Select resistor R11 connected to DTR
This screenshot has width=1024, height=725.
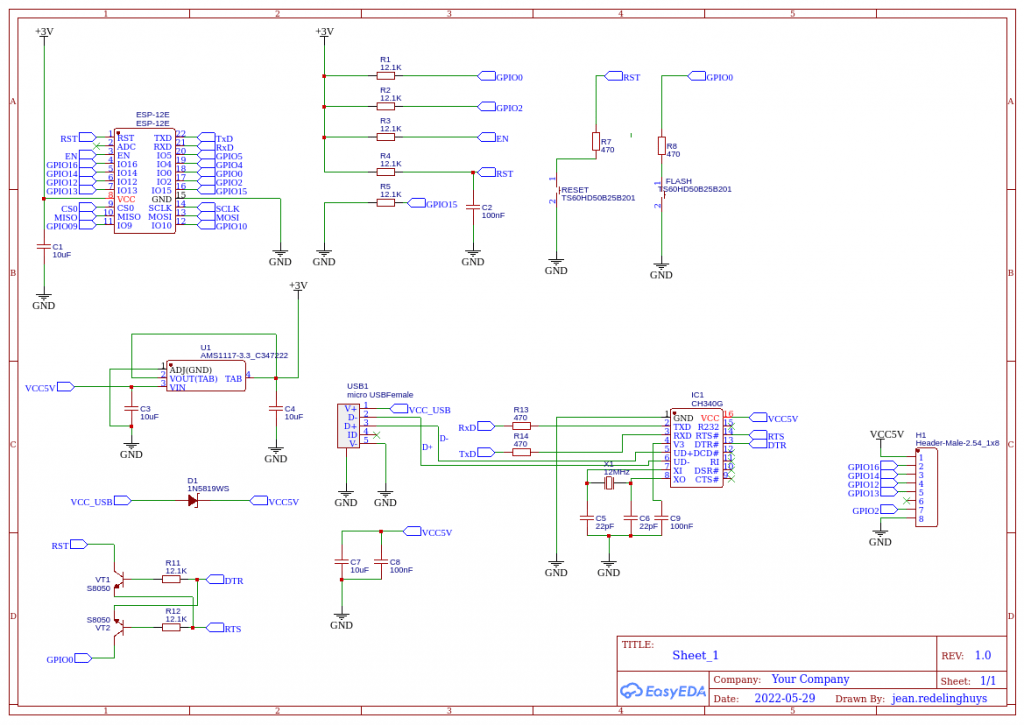point(171,579)
